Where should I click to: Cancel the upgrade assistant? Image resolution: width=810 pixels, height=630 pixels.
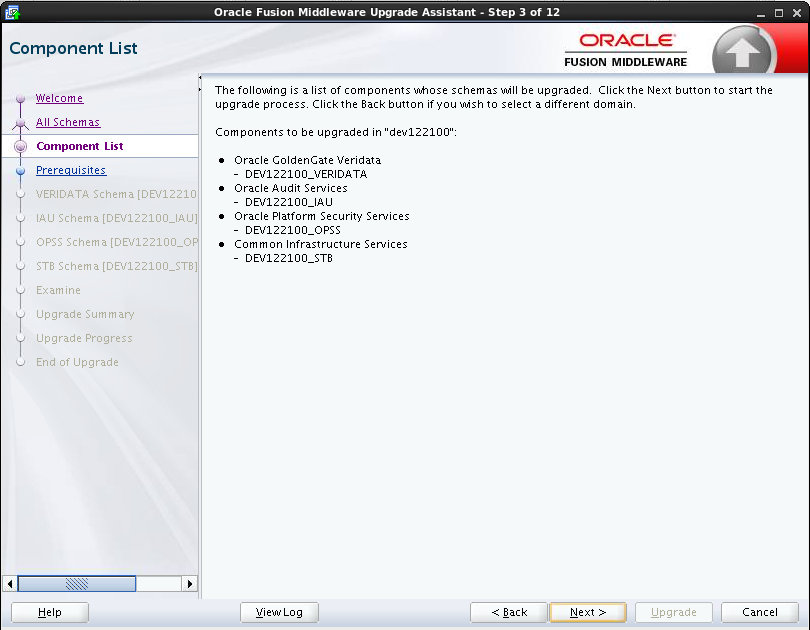(x=759, y=612)
